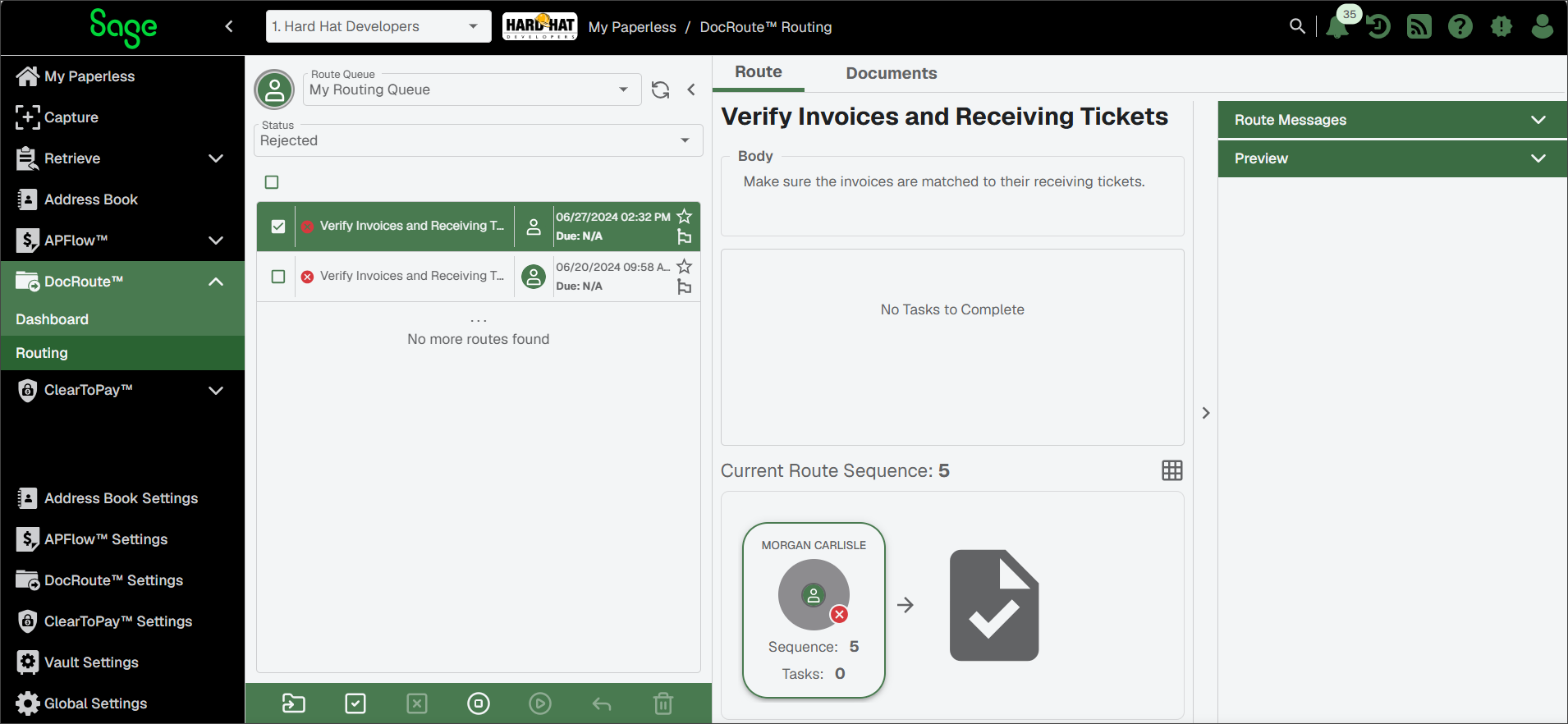1568x724 pixels.
Task: Collapse the left navigation sidebar arrow
Action: click(229, 26)
